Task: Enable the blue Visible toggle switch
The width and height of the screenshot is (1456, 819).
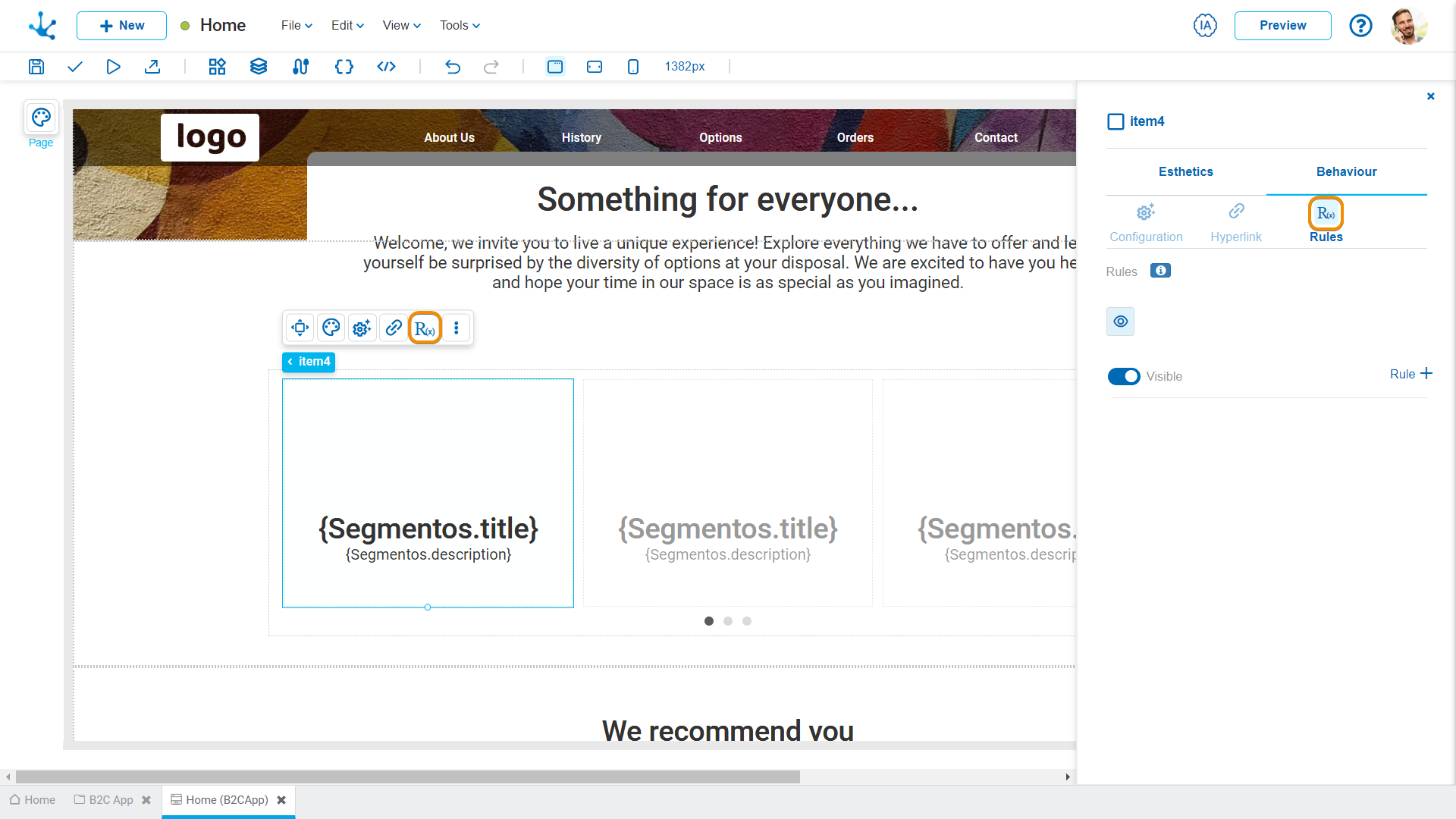Action: pos(1125,376)
